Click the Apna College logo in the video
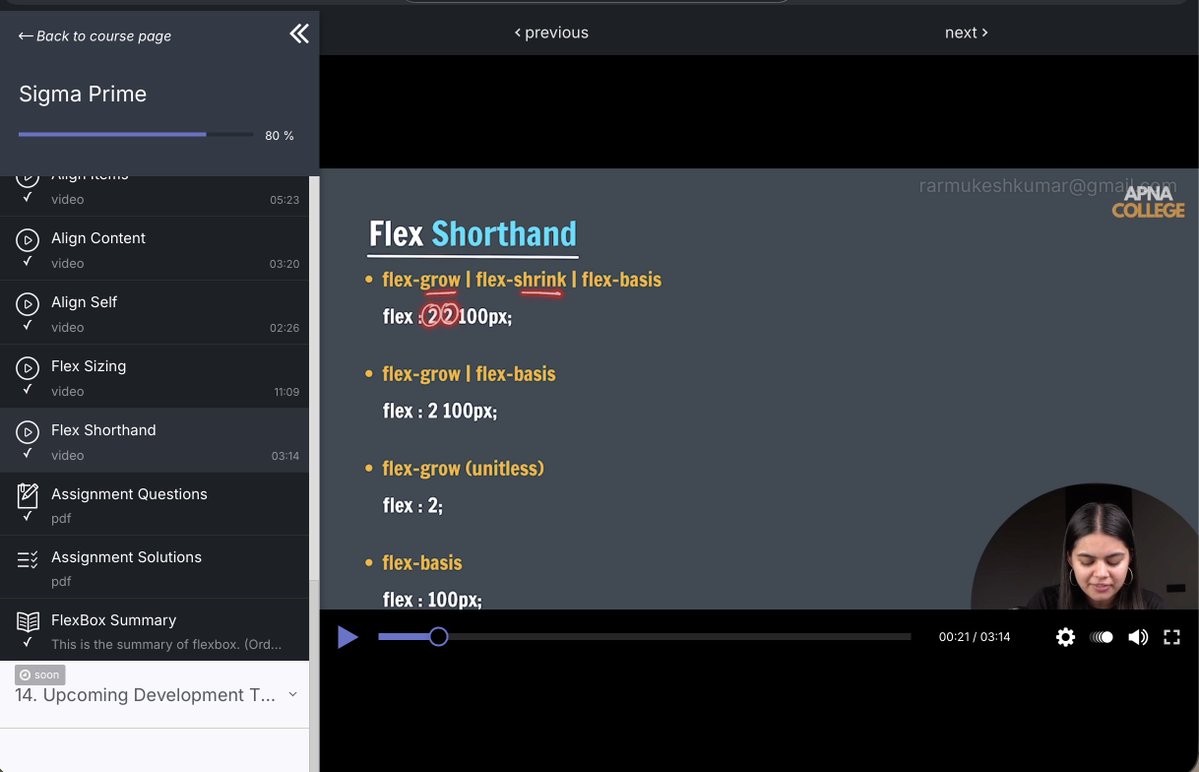The height and width of the screenshot is (772, 1199). pos(1148,202)
